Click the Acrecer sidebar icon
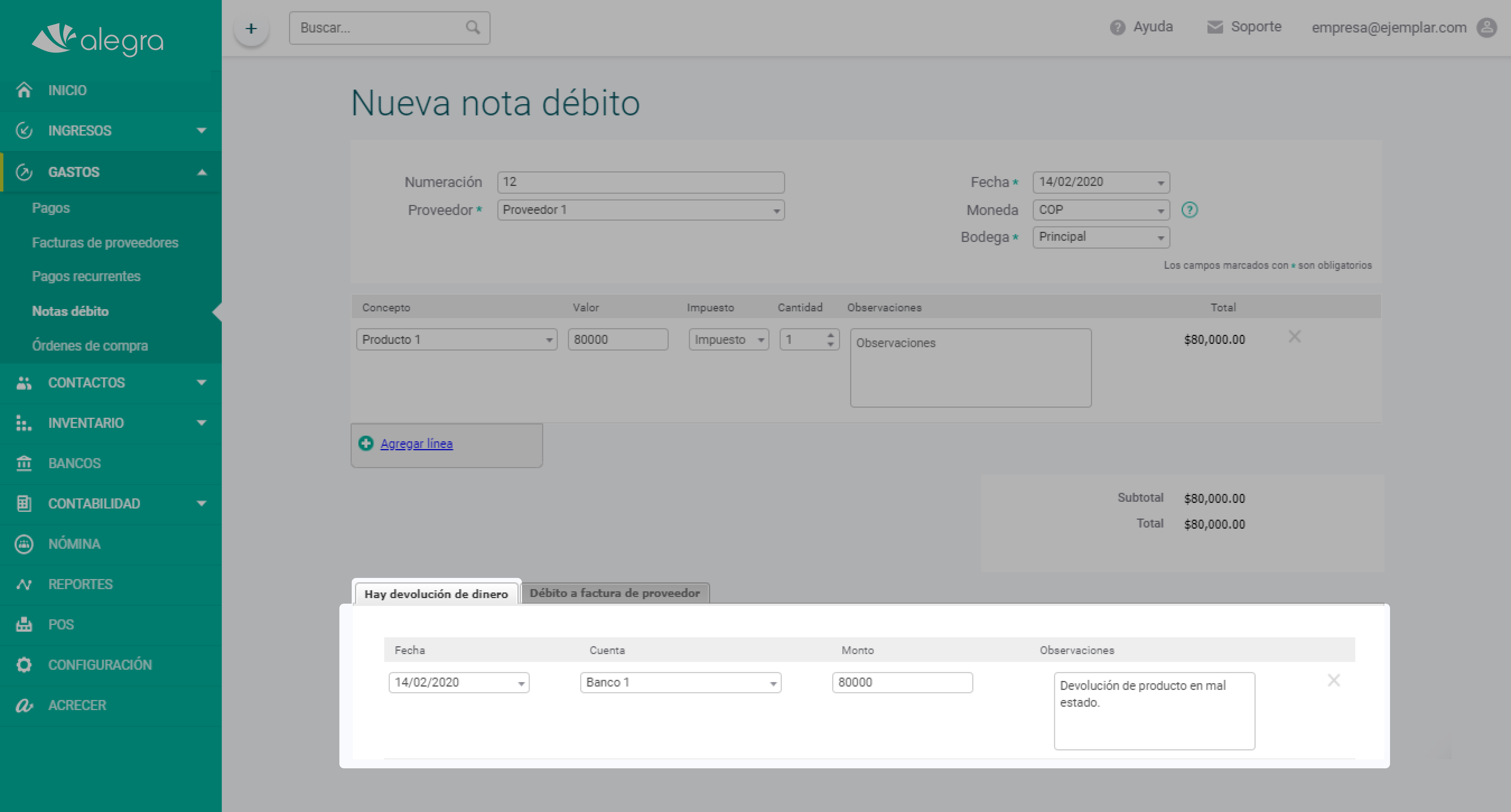Image resolution: width=1511 pixels, height=812 pixels. pyautogui.click(x=24, y=705)
